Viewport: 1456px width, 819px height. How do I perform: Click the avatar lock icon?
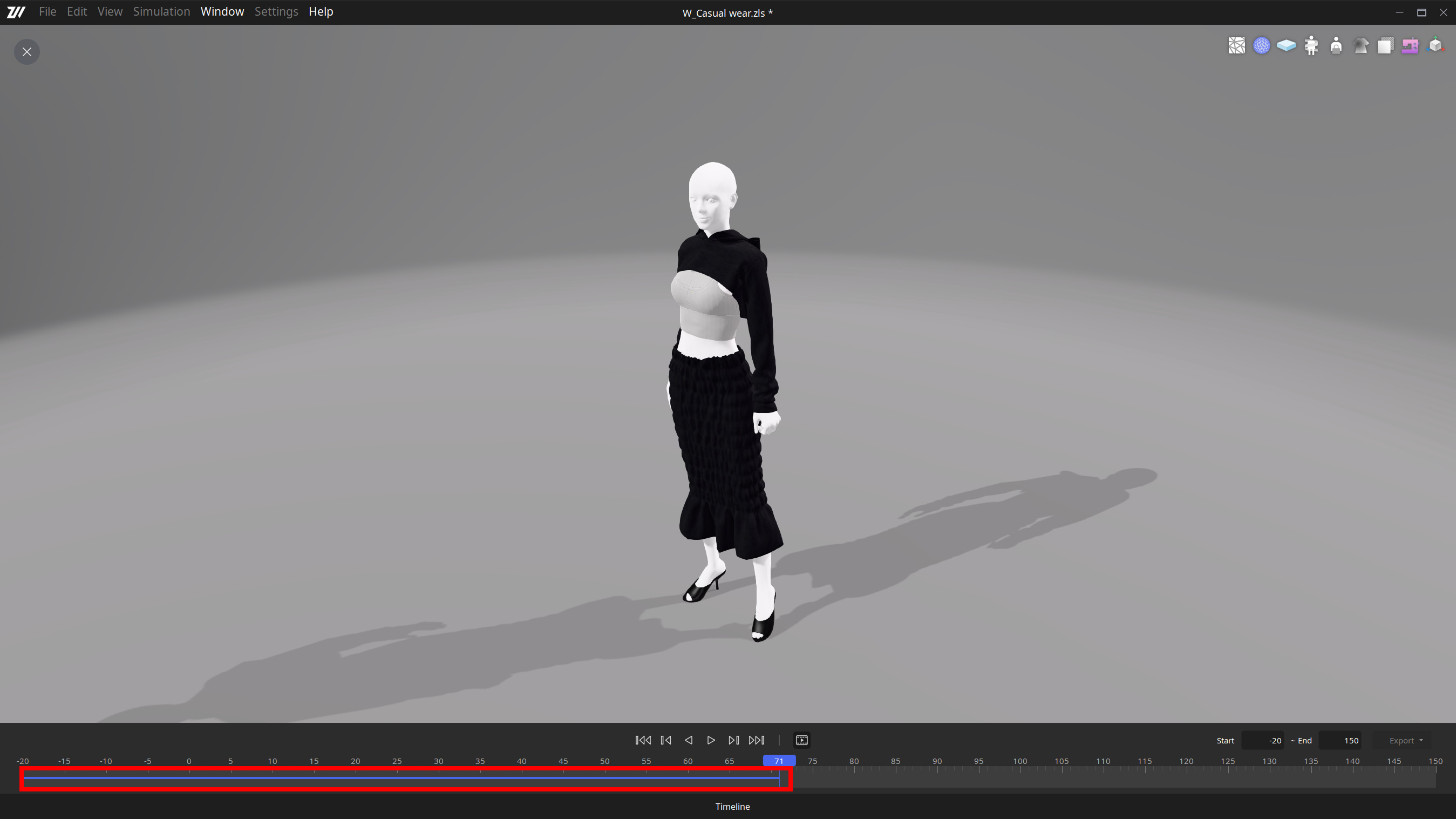click(x=1336, y=46)
